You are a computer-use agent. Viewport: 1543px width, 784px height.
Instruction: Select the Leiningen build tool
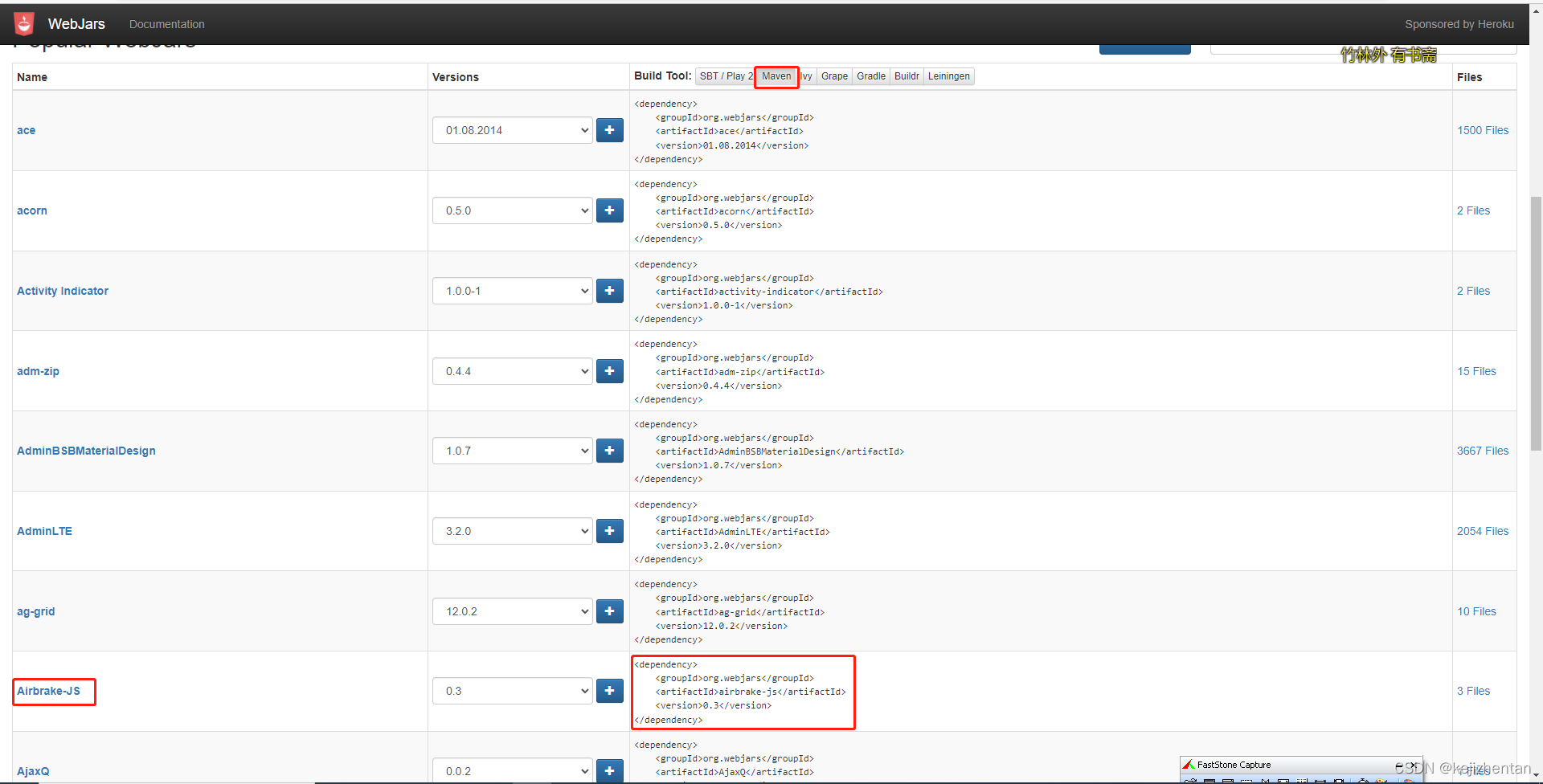pyautogui.click(x=949, y=76)
